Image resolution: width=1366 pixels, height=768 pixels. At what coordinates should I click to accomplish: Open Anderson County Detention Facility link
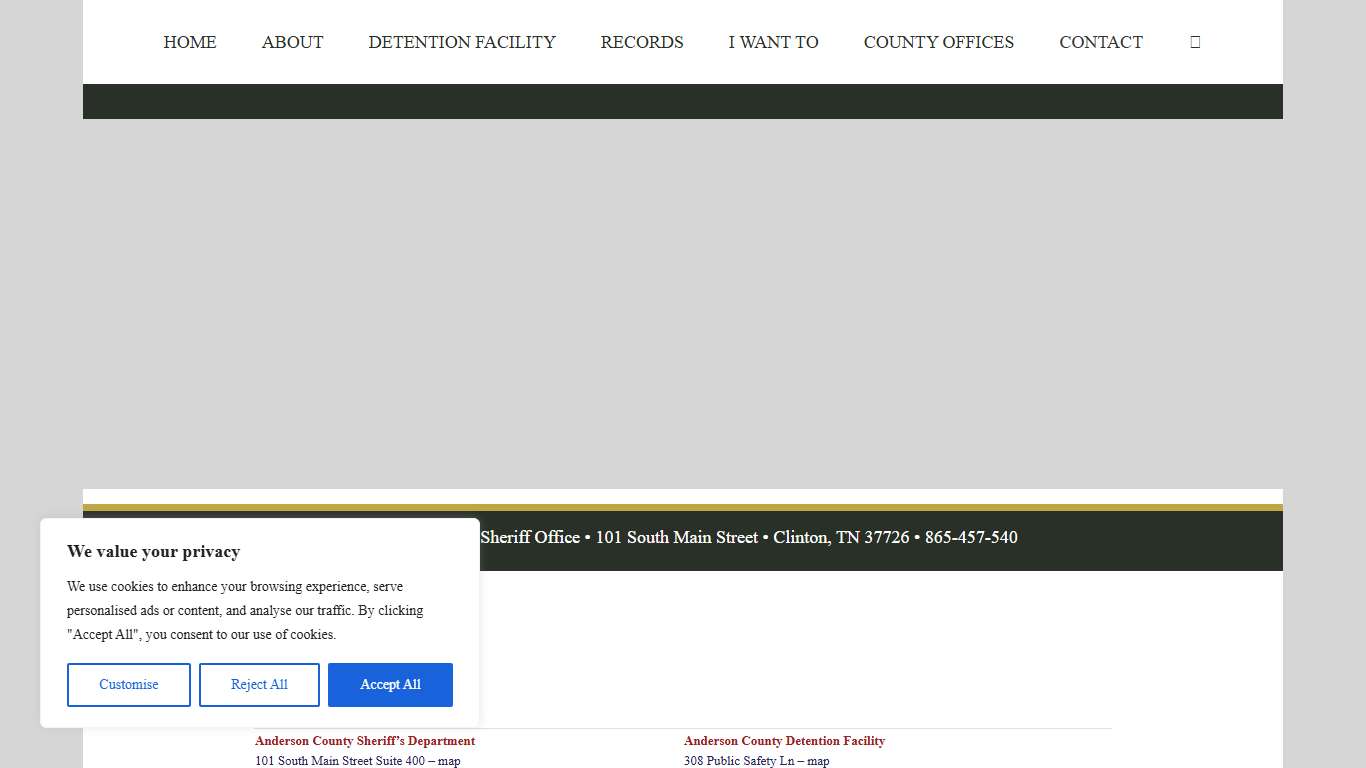tap(784, 741)
